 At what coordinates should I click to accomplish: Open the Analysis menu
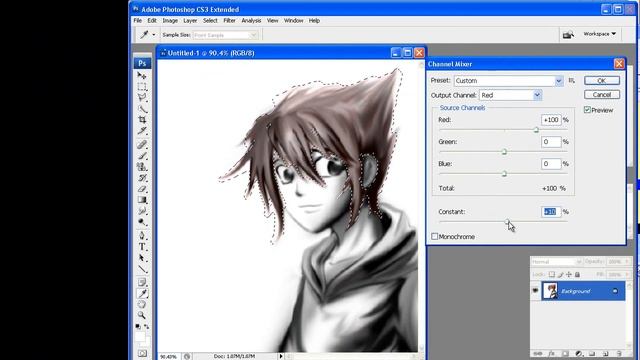pyautogui.click(x=251, y=20)
